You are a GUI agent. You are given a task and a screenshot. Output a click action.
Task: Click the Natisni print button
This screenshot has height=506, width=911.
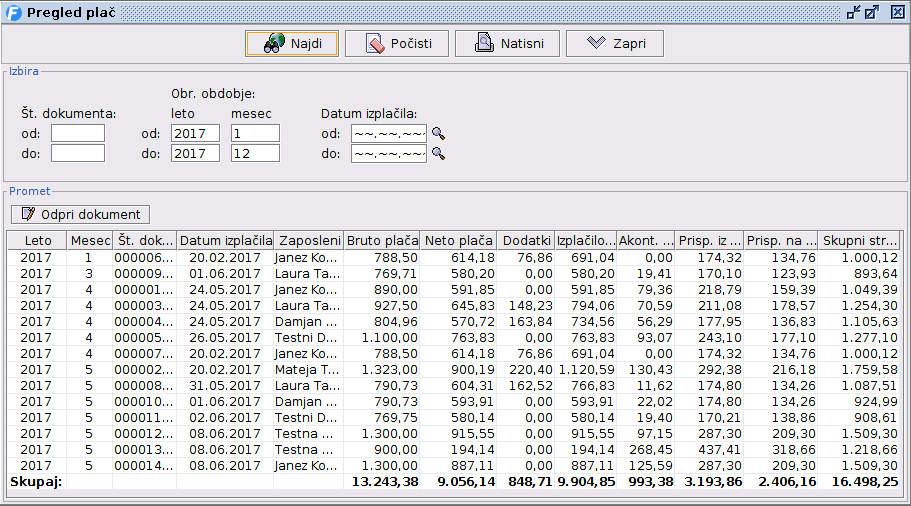[507, 44]
